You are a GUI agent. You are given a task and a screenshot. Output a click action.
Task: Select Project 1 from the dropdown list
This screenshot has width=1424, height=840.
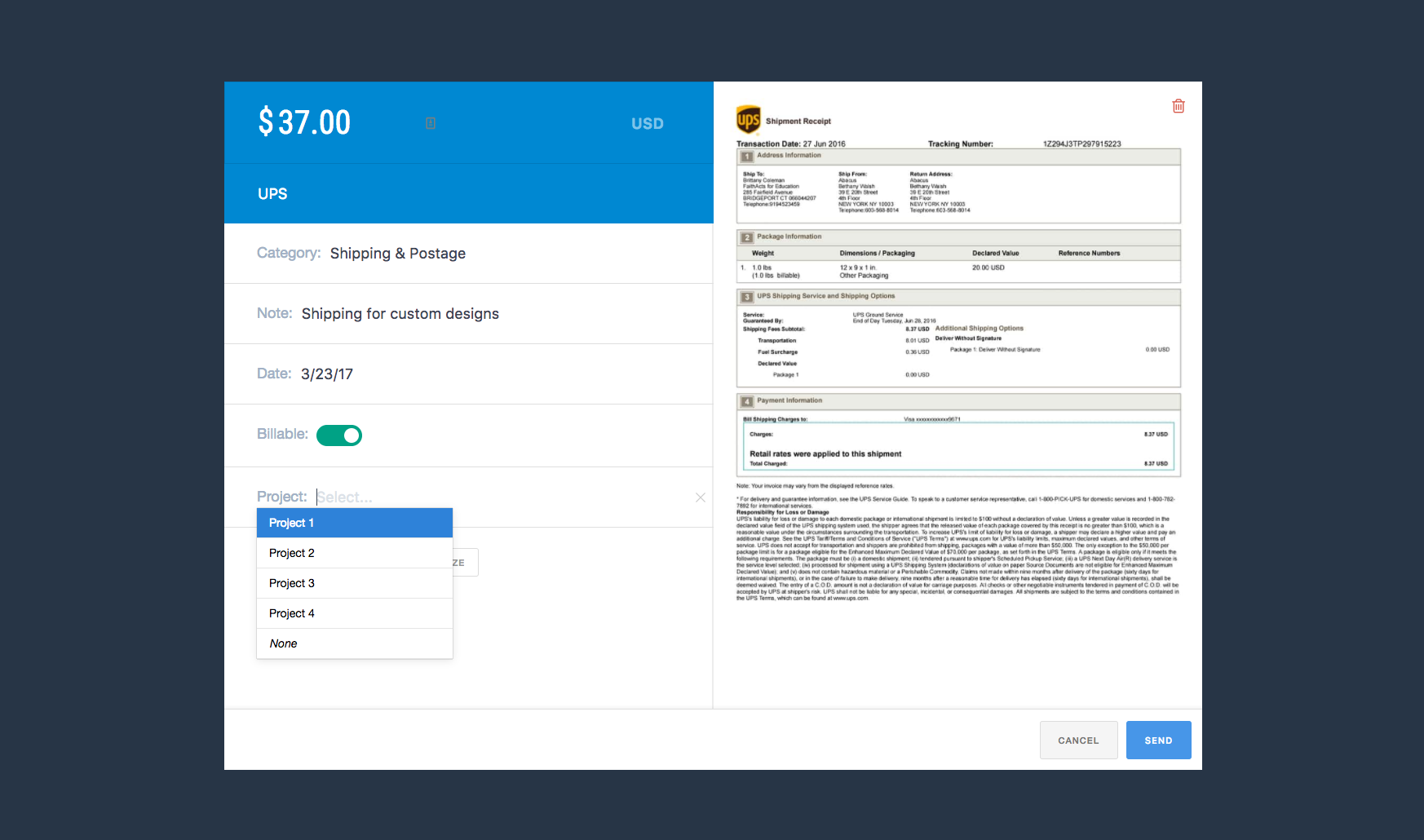click(355, 523)
